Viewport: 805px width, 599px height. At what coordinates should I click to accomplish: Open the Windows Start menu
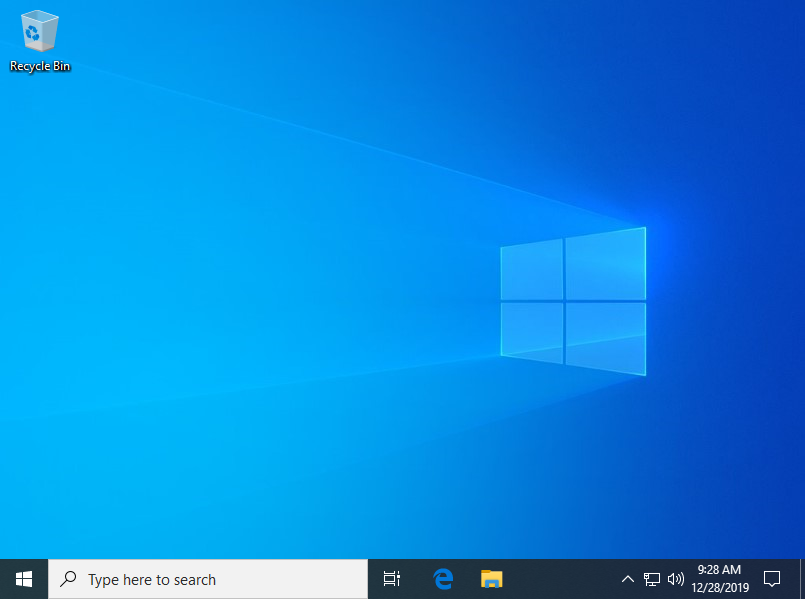click(x=24, y=579)
